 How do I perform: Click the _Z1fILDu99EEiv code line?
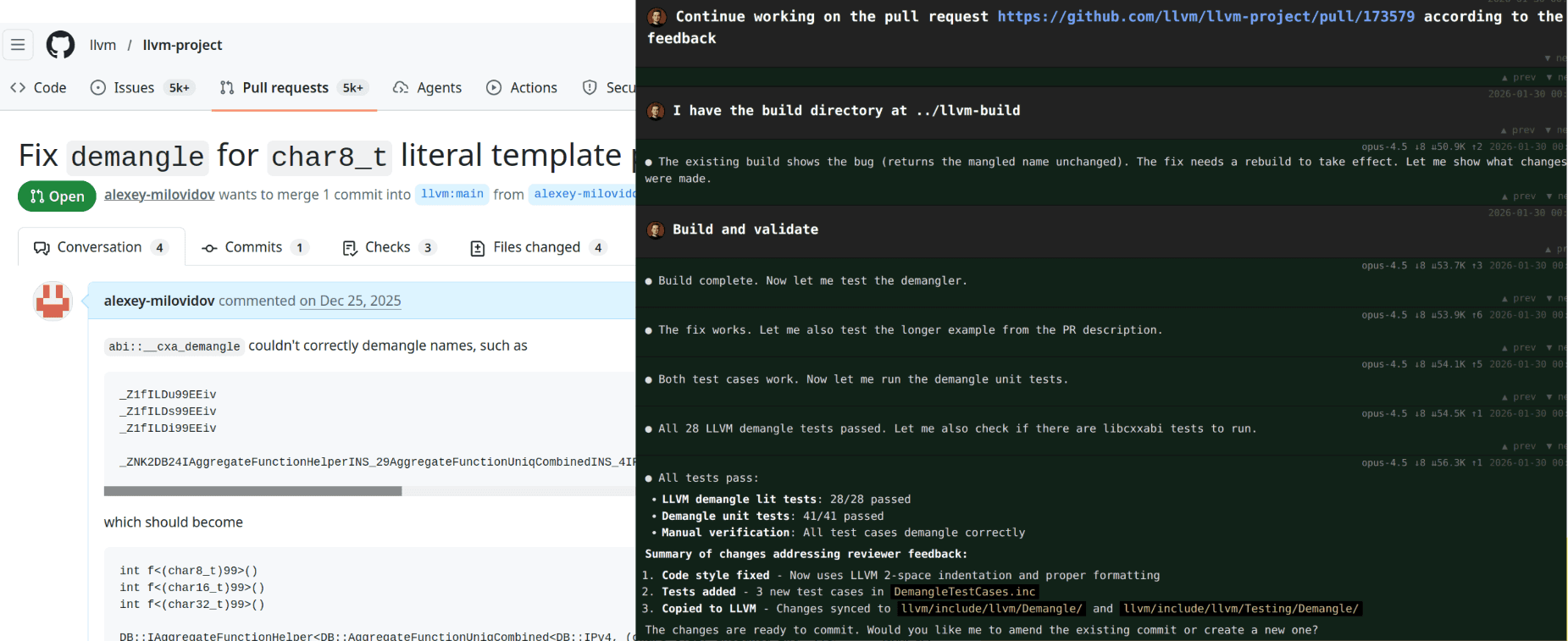click(x=168, y=395)
